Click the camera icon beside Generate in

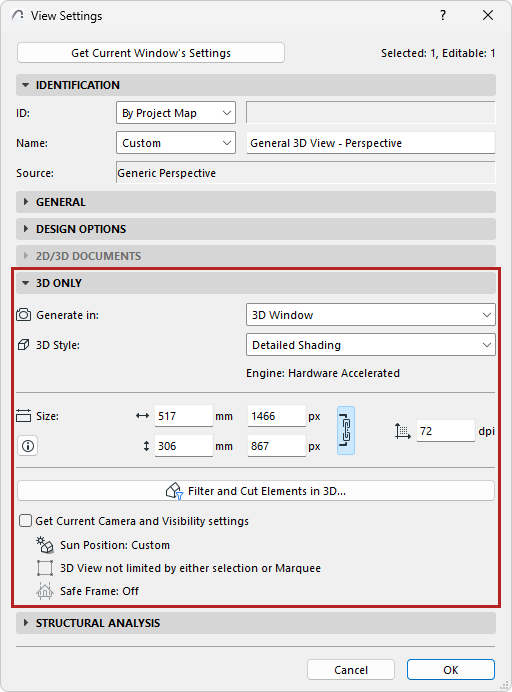23,315
